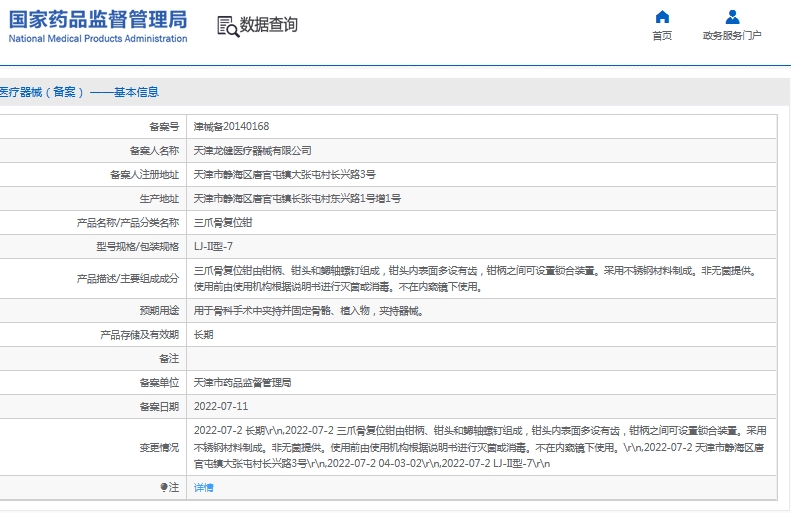Image resolution: width=791 pixels, height=513 pixels.
Task: Click the 数据查询 heading text
Action: [268, 25]
